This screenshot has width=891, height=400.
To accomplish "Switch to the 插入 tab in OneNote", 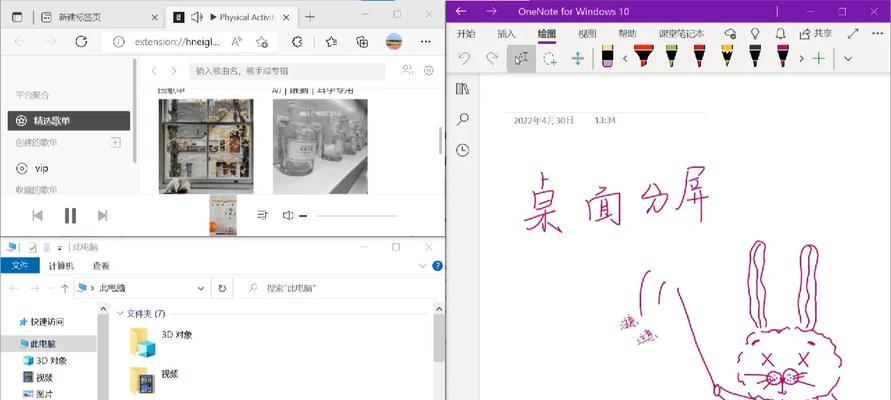I will [506, 34].
